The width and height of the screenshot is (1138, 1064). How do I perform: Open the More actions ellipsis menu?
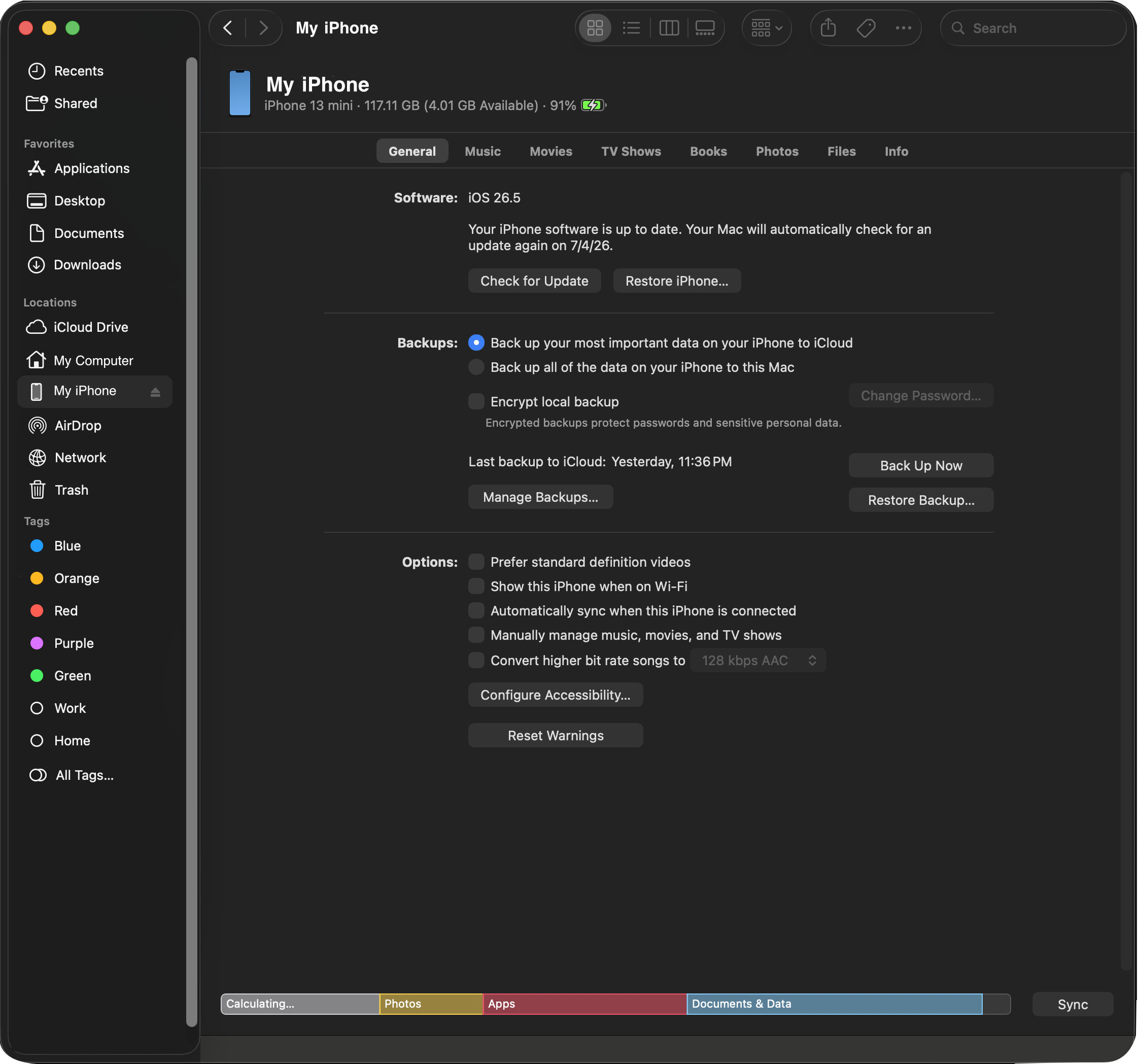(x=903, y=28)
